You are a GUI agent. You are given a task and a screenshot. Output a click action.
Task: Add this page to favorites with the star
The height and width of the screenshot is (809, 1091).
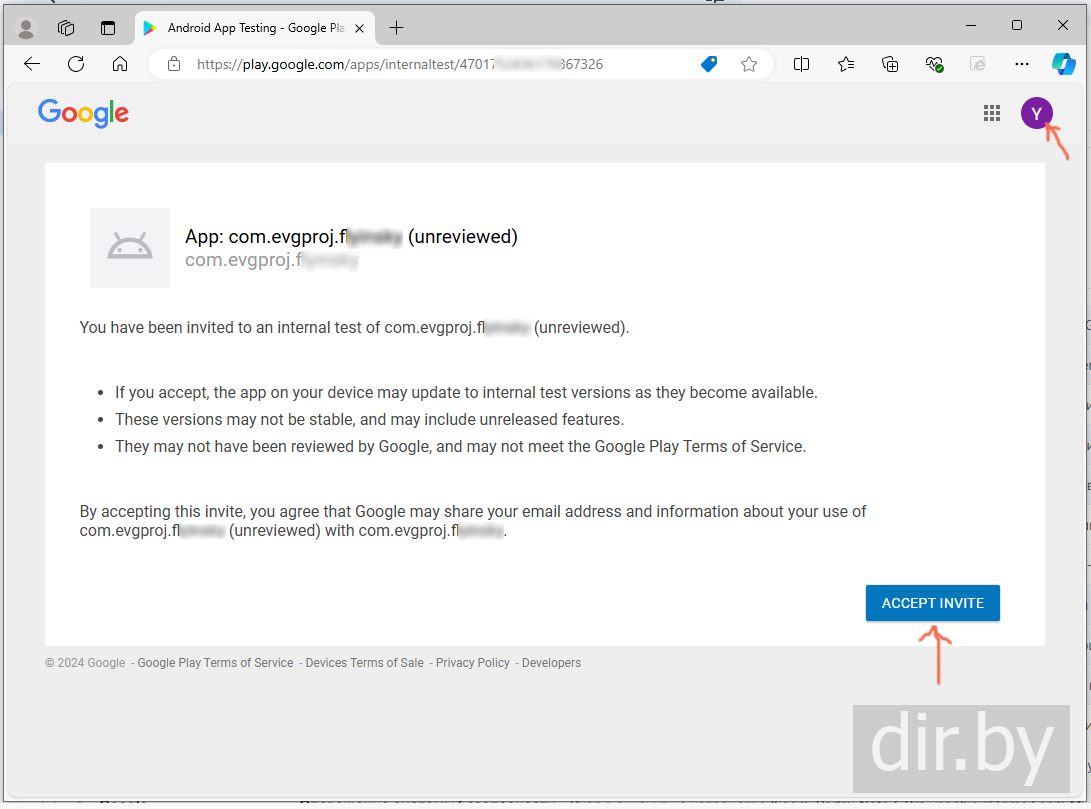(x=749, y=65)
